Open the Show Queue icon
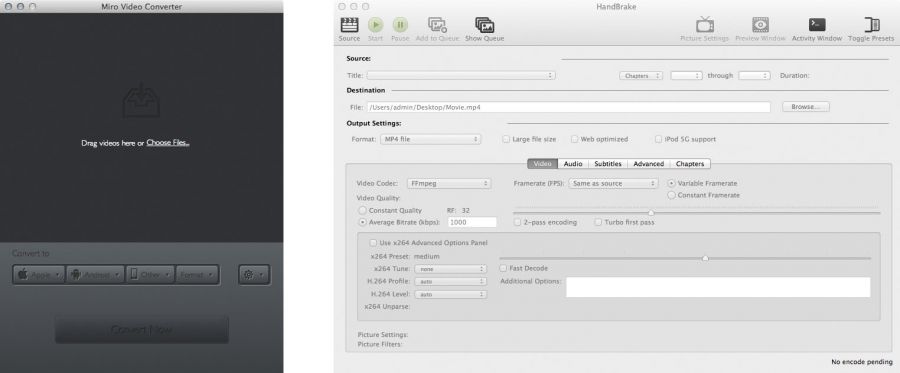The image size is (900, 373). pyautogui.click(x=484, y=25)
